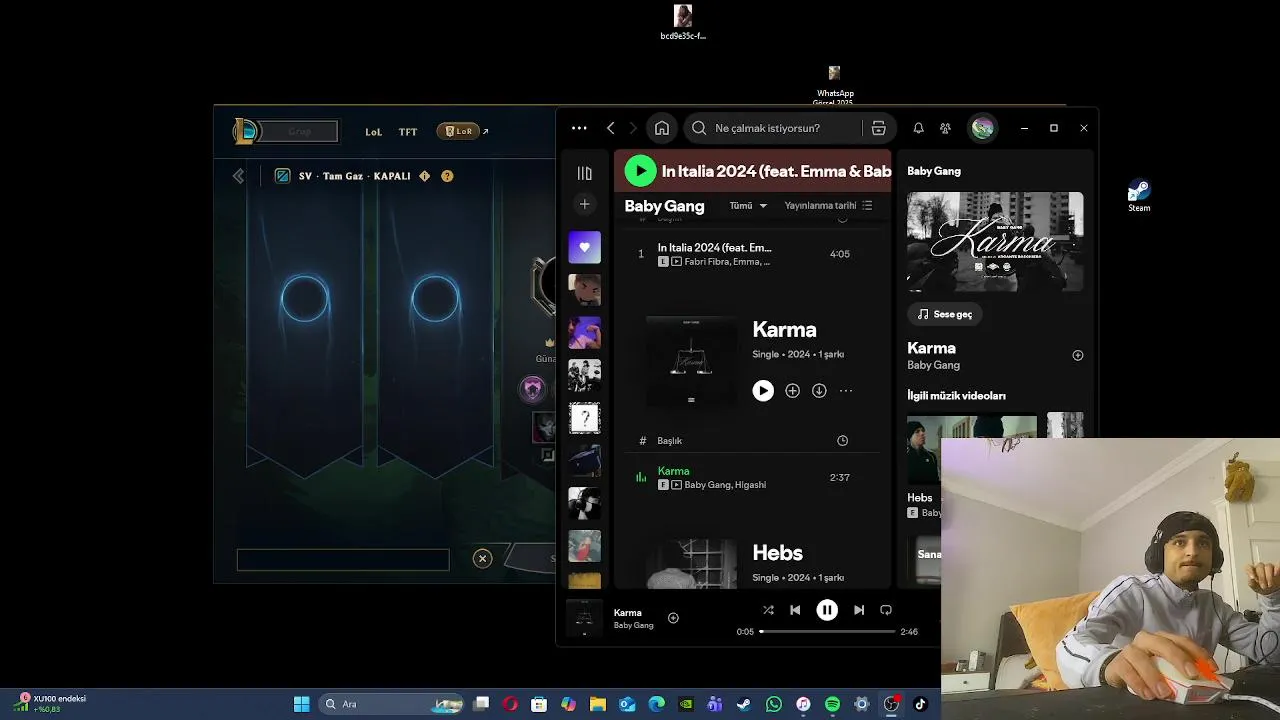This screenshot has height=720, width=1280.
Task: Go back in League client lobby
Action: click(238, 176)
